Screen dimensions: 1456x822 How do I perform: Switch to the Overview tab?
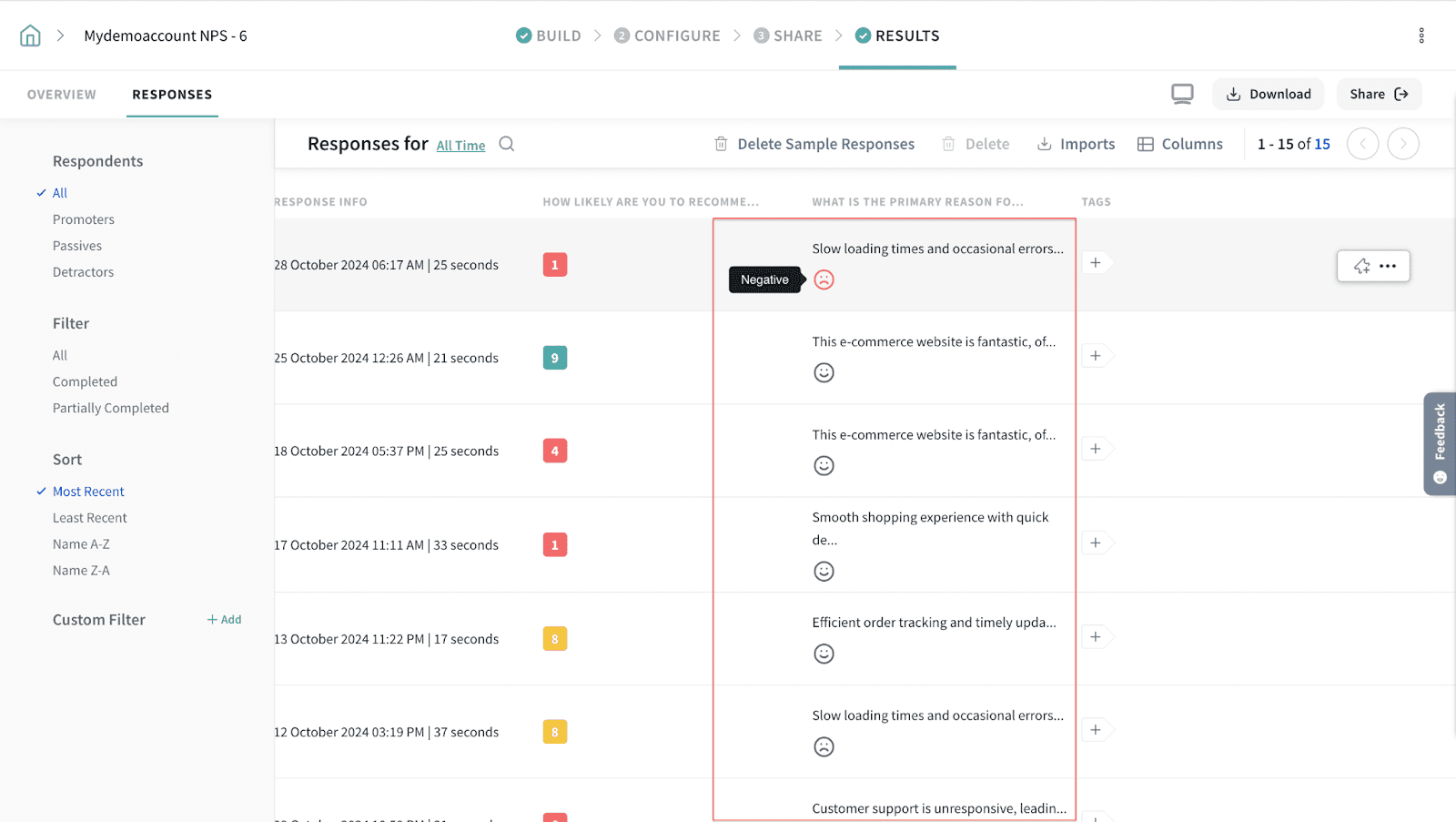coord(62,95)
